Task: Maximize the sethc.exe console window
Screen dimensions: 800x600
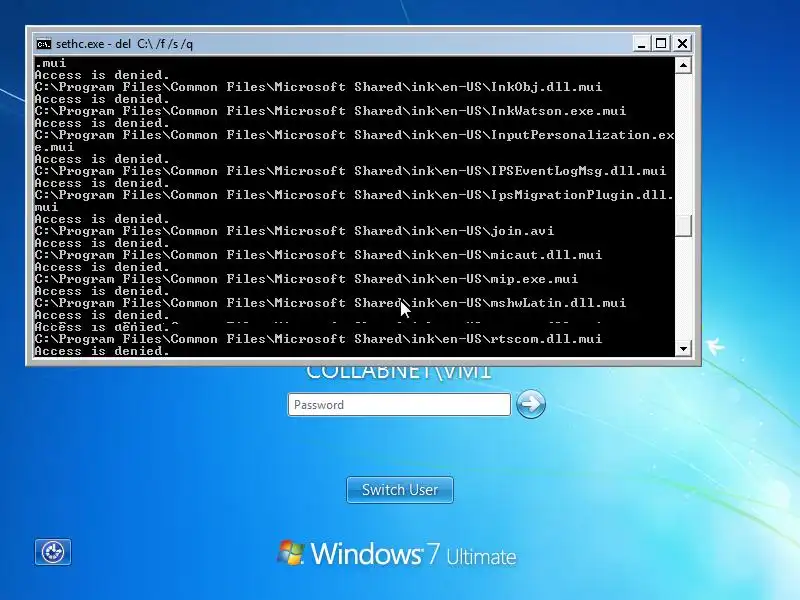Action: click(x=661, y=44)
